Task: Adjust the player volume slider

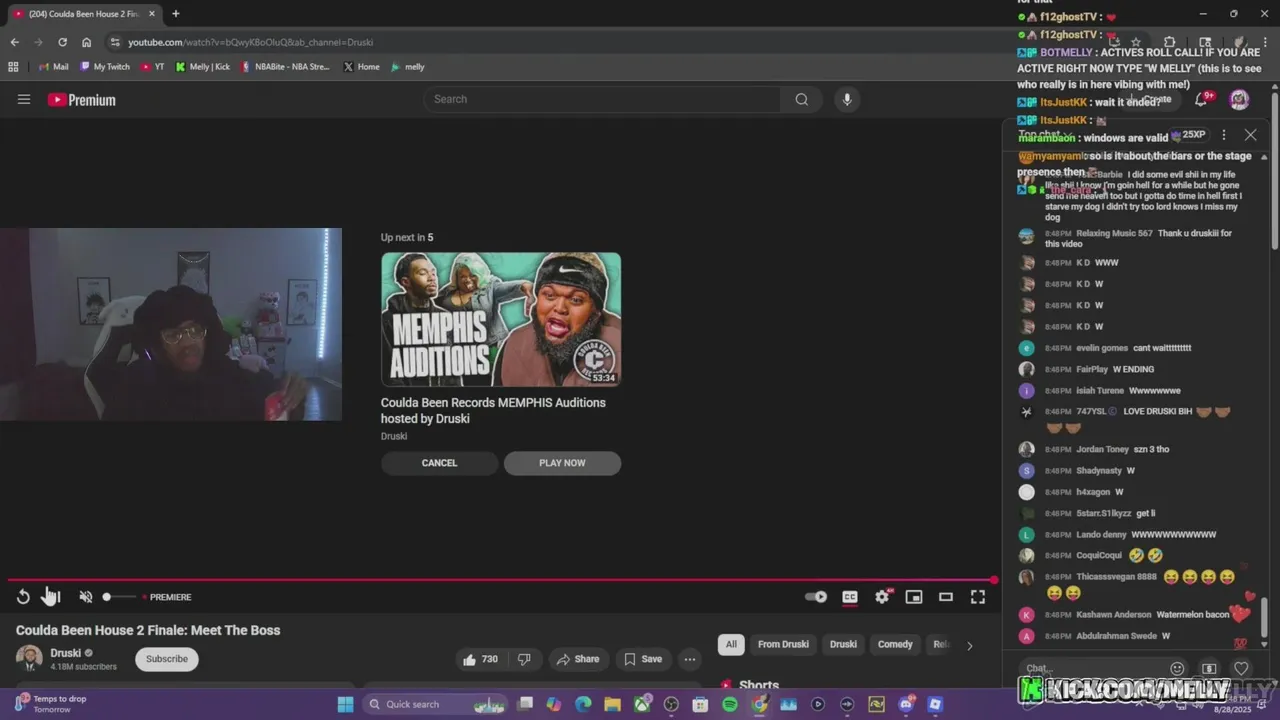Action: [119, 597]
